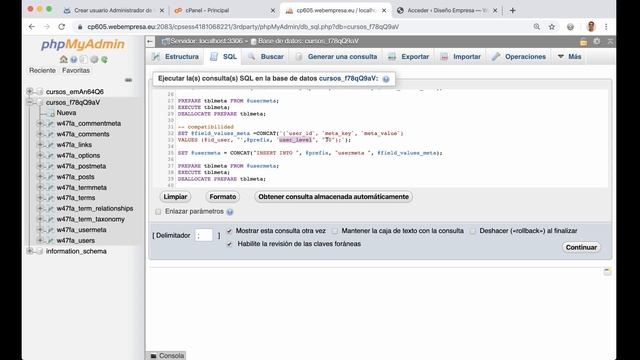Screen dimensions: 640x360
Task: Click browser reload button
Action: coord(62,27)
